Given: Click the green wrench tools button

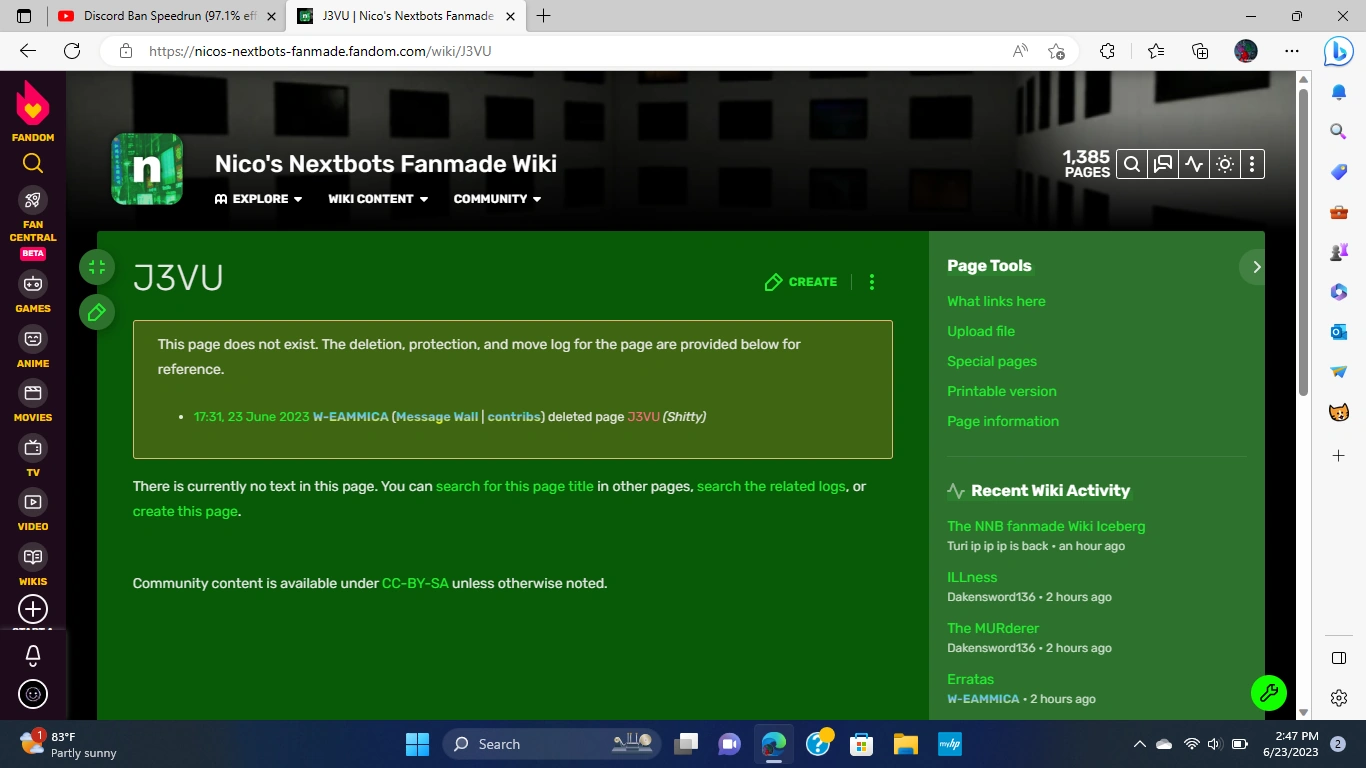Looking at the screenshot, I should (x=1268, y=692).
